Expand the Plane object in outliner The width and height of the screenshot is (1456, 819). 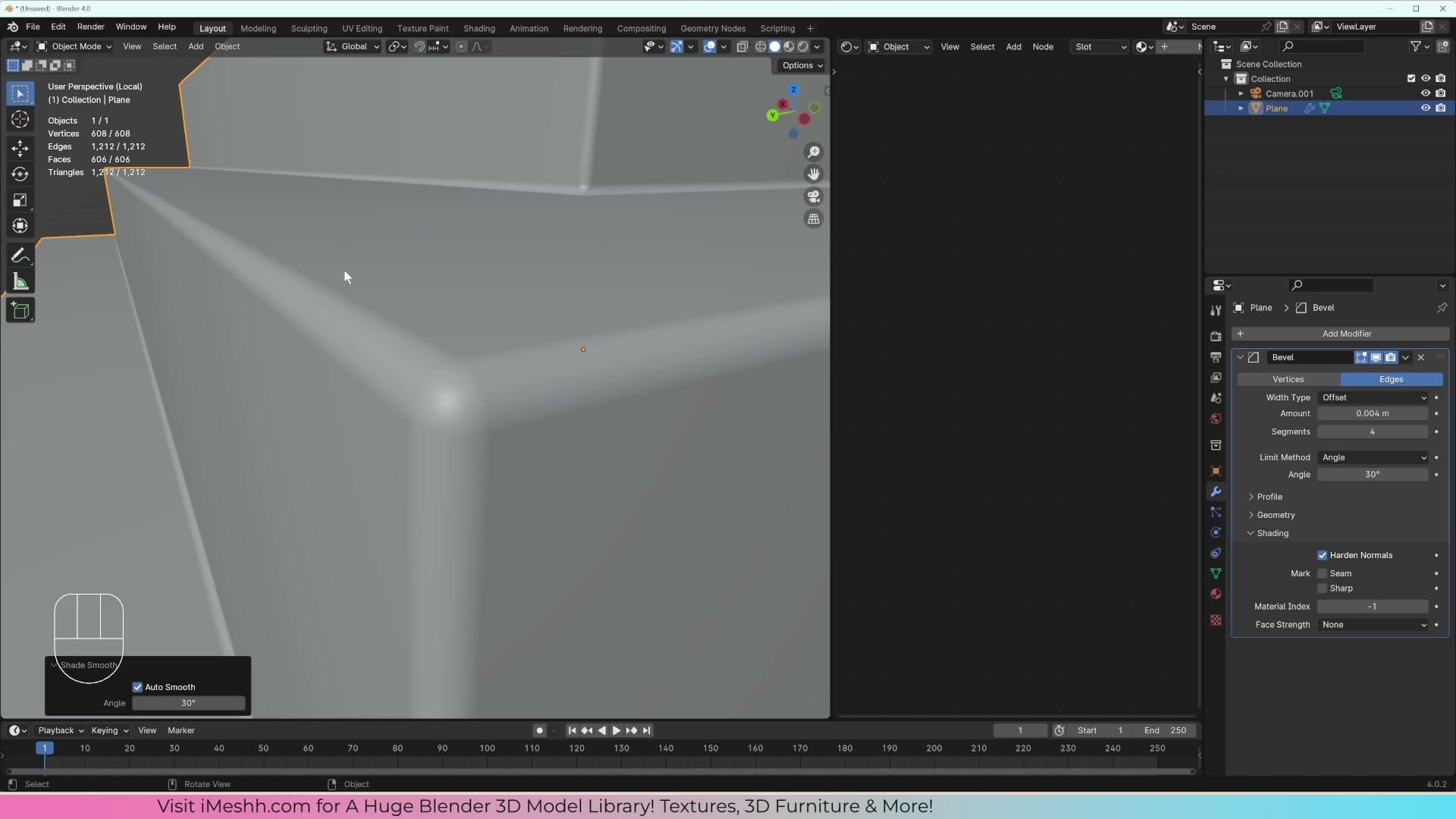click(1241, 108)
